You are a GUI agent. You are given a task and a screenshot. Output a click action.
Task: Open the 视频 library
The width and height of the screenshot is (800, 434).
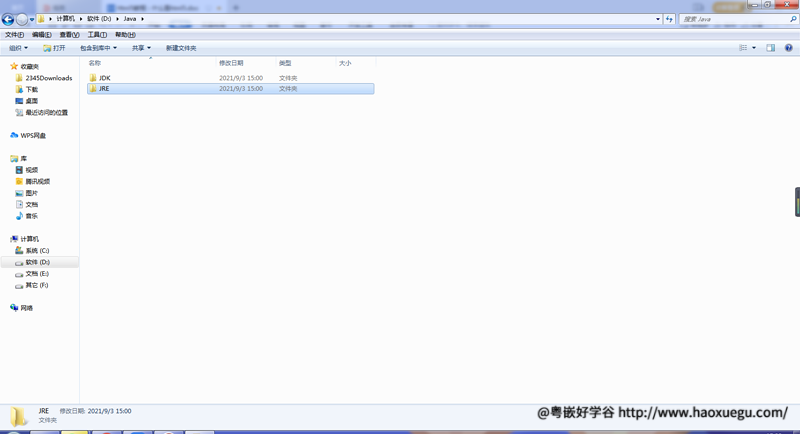32,170
